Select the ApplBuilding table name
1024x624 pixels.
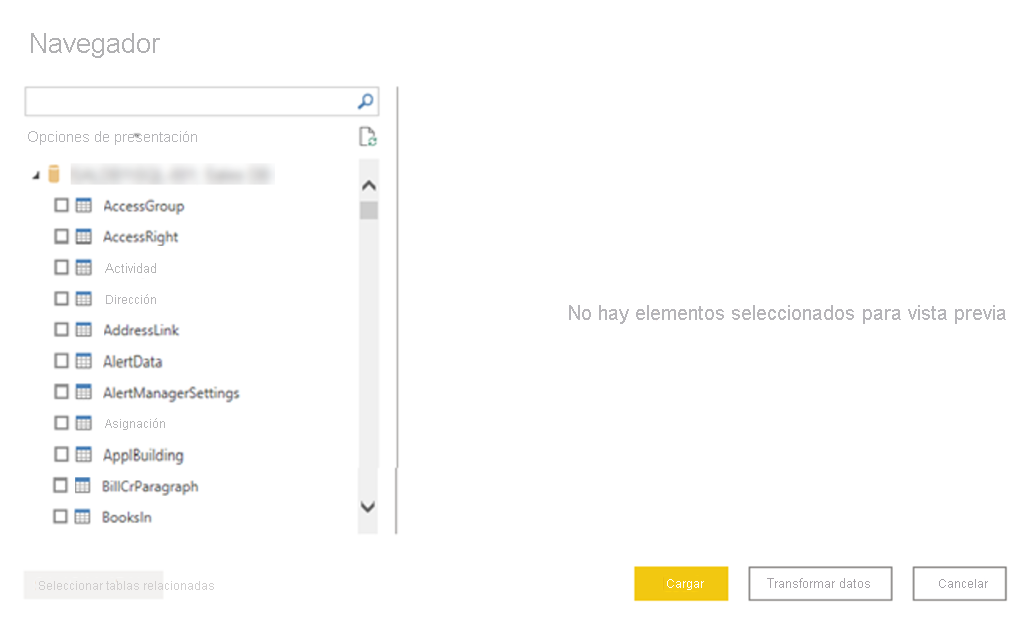(143, 455)
